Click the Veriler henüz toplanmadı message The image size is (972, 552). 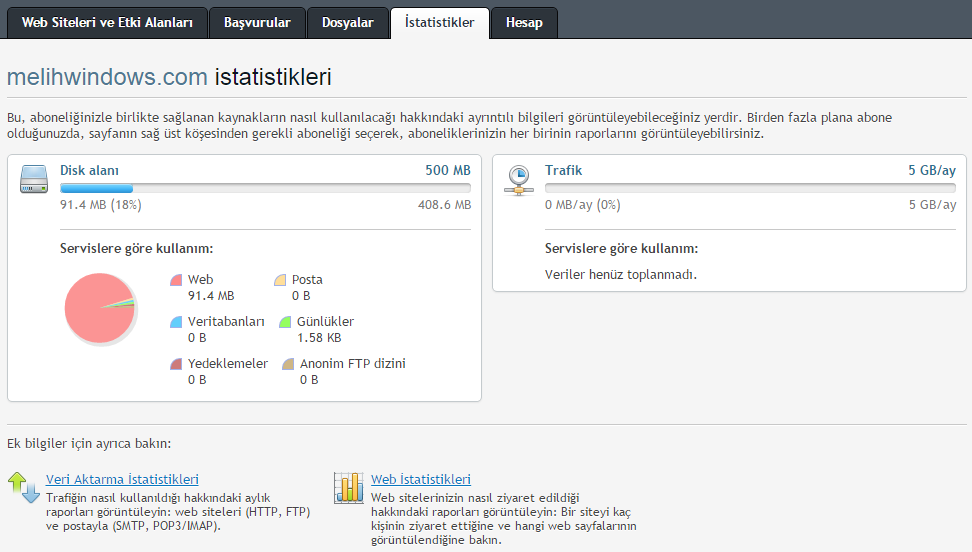(621, 275)
